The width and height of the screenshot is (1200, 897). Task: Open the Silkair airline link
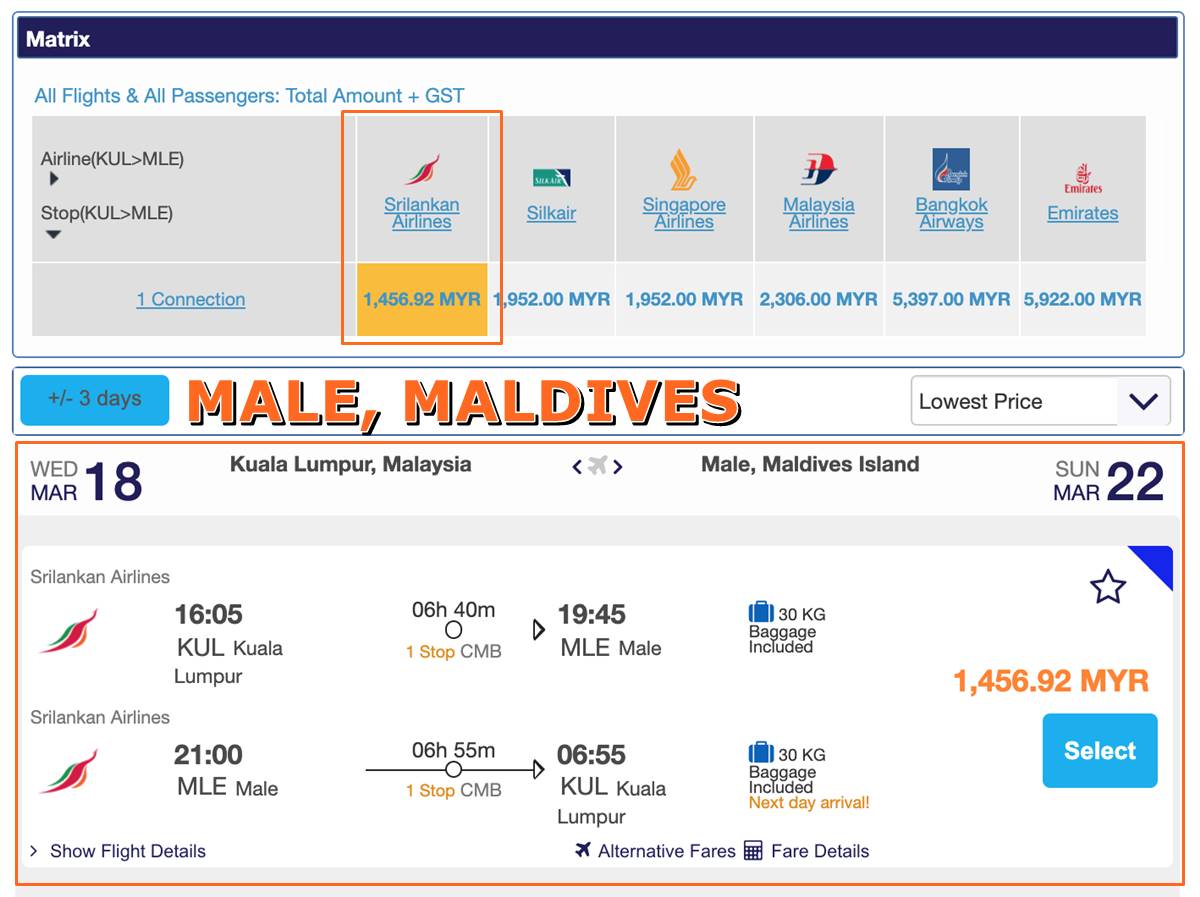pos(551,213)
